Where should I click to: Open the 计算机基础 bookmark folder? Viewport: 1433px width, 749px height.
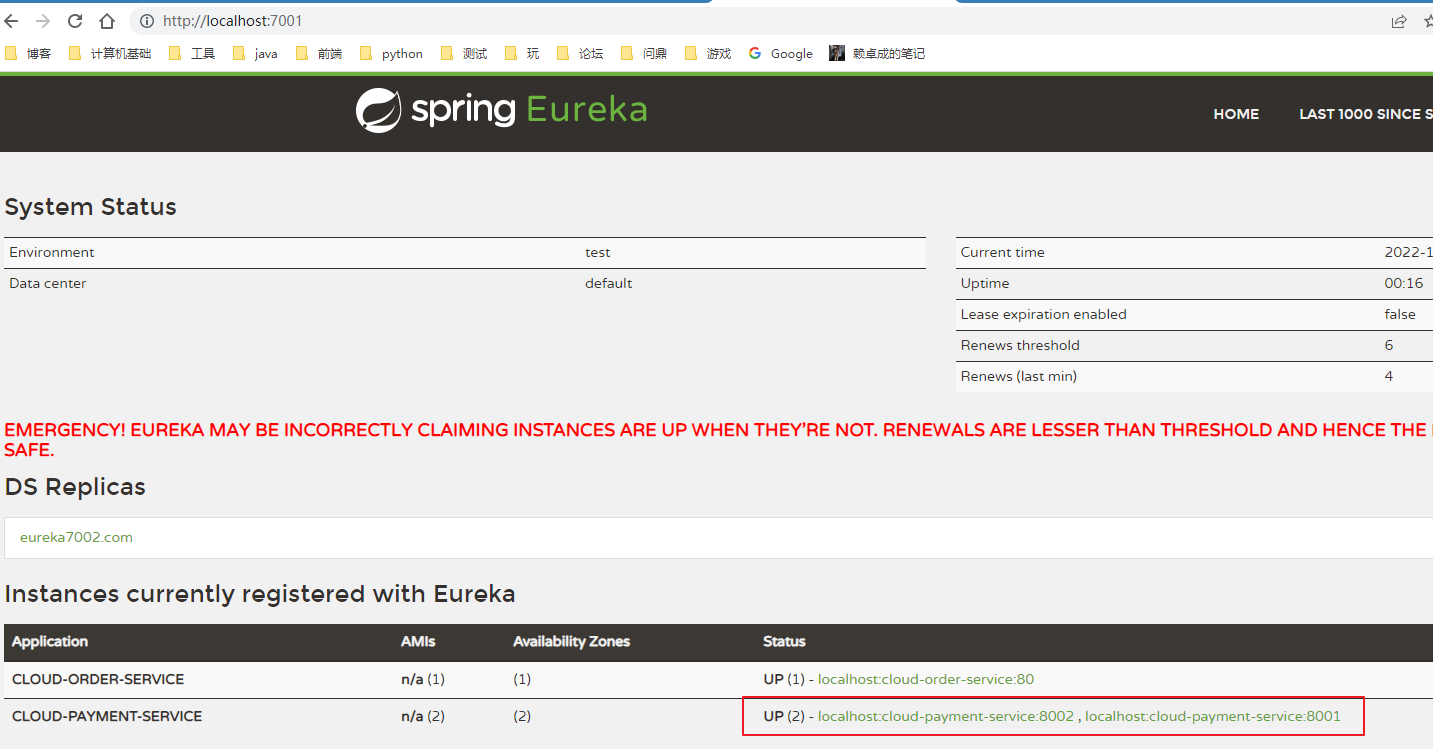point(110,53)
